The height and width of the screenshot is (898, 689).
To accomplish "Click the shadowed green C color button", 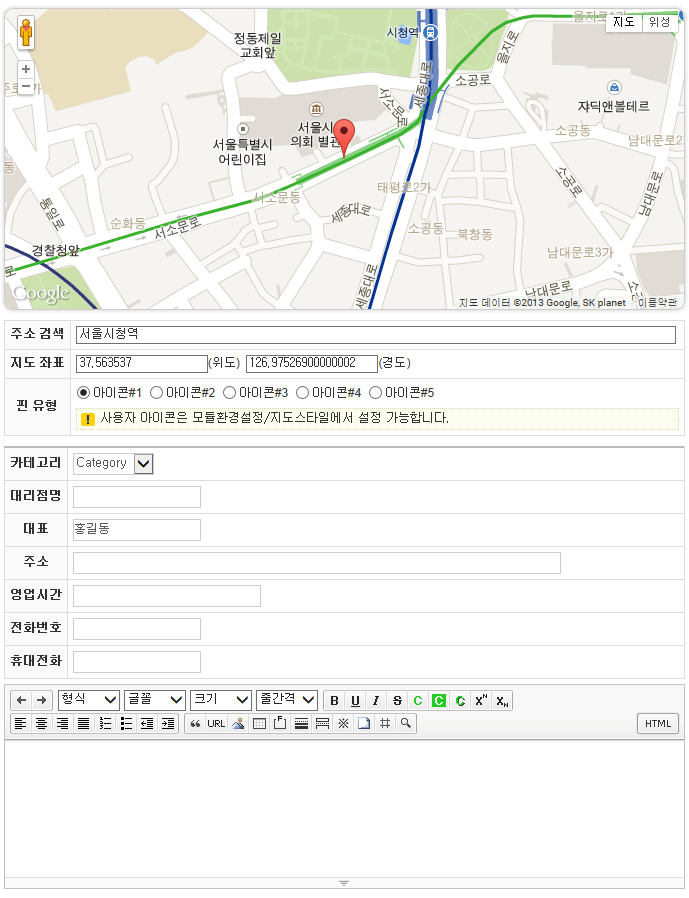I will (460, 700).
